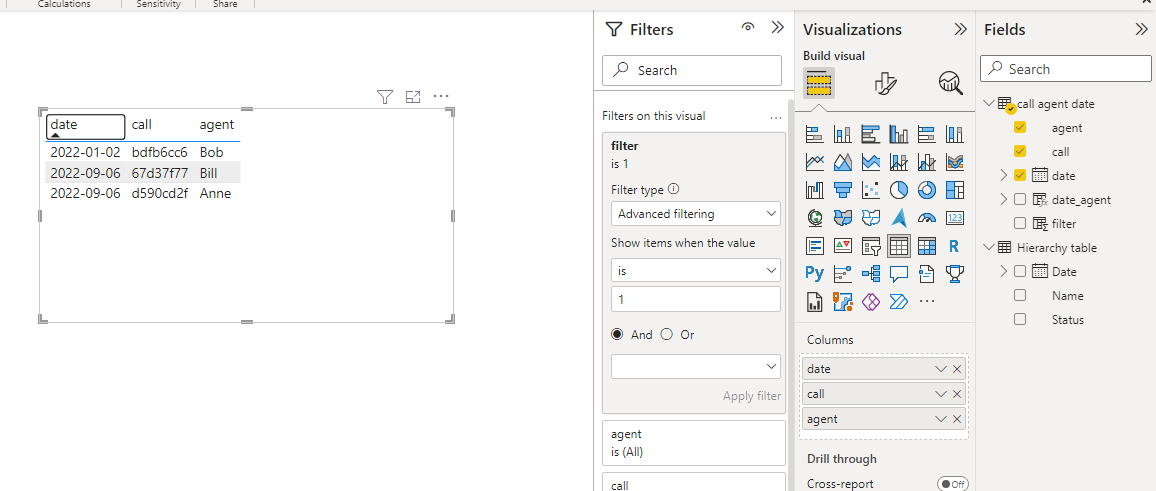
Task: Select the Azure Map arrow icon
Action: click(898, 217)
